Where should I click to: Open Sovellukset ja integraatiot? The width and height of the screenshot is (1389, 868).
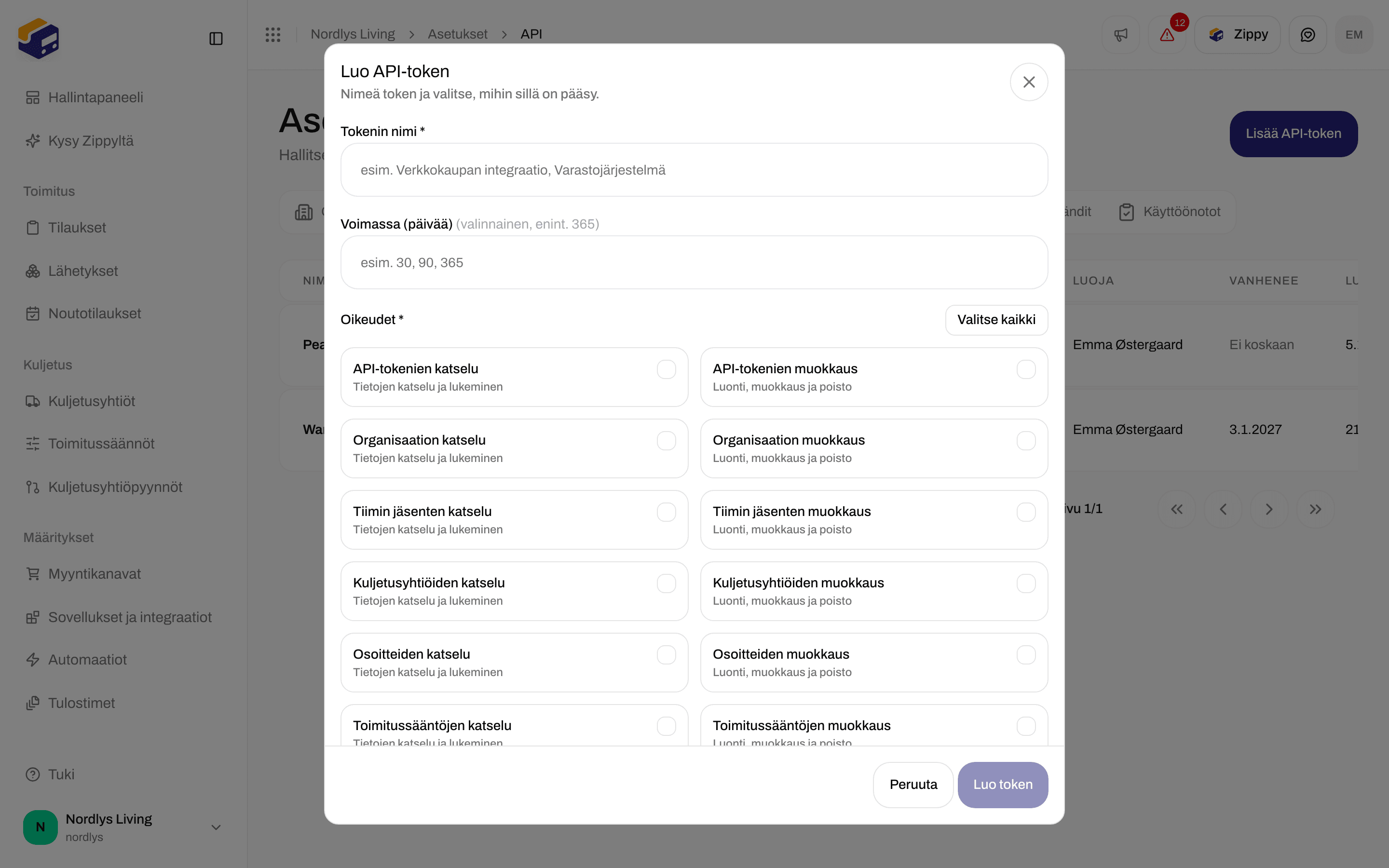119,618
